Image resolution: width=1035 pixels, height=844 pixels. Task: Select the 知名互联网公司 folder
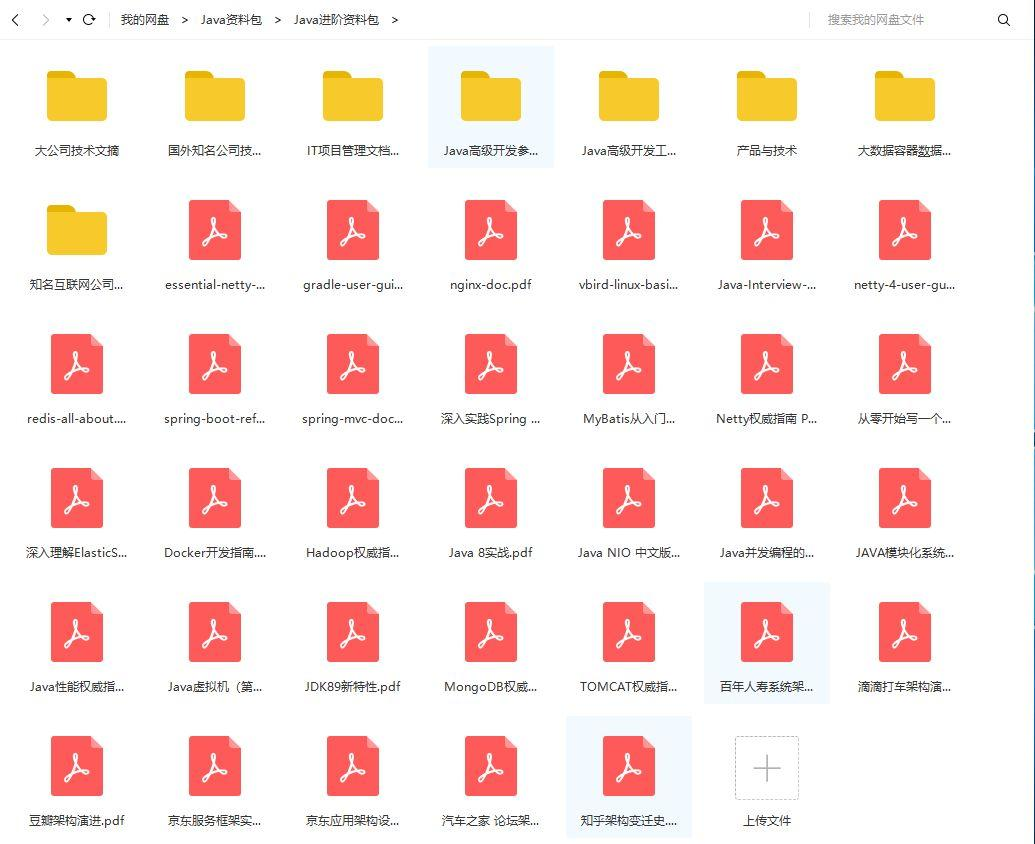(x=77, y=243)
